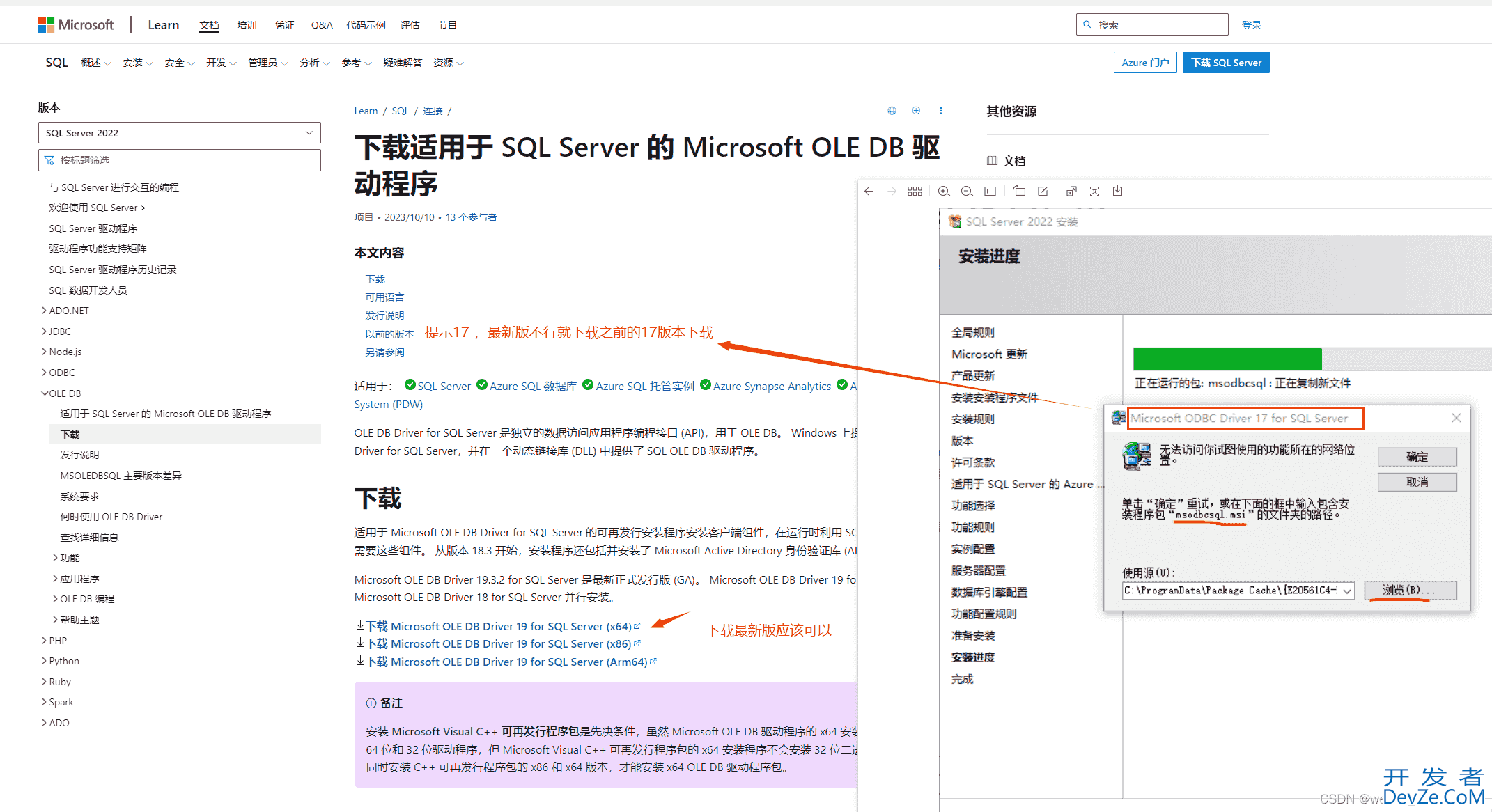Rotate the image
Image resolution: width=1492 pixels, height=812 pixels.
[x=1019, y=192]
